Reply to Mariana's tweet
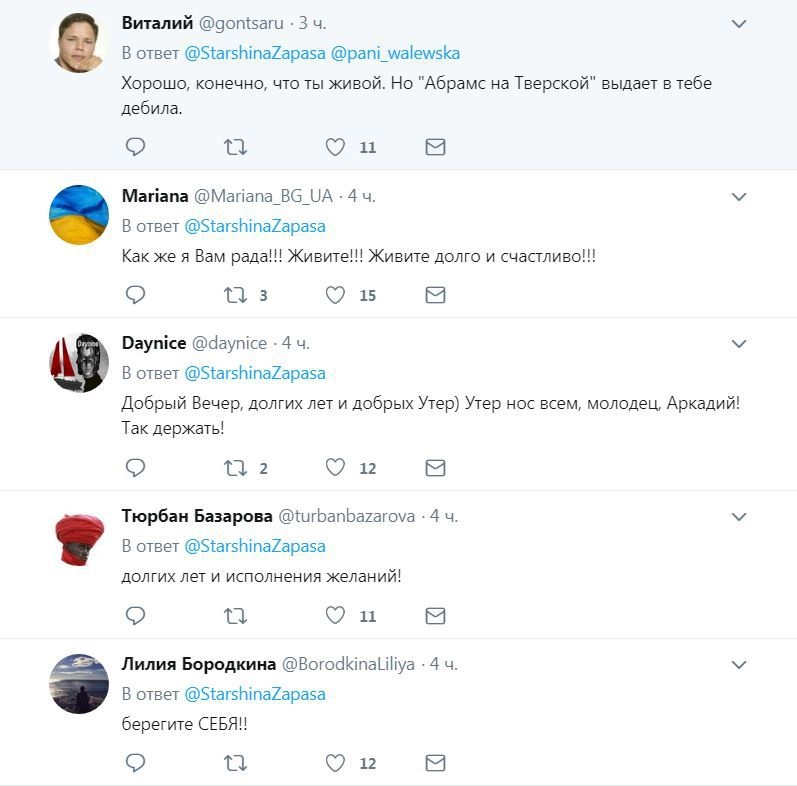797x786 pixels. click(135, 295)
